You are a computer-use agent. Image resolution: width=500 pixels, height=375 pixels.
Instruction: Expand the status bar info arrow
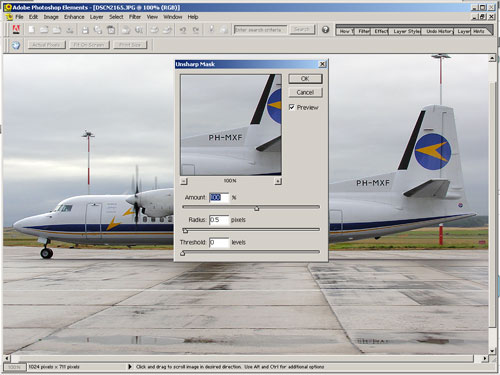pyautogui.click(x=130, y=367)
